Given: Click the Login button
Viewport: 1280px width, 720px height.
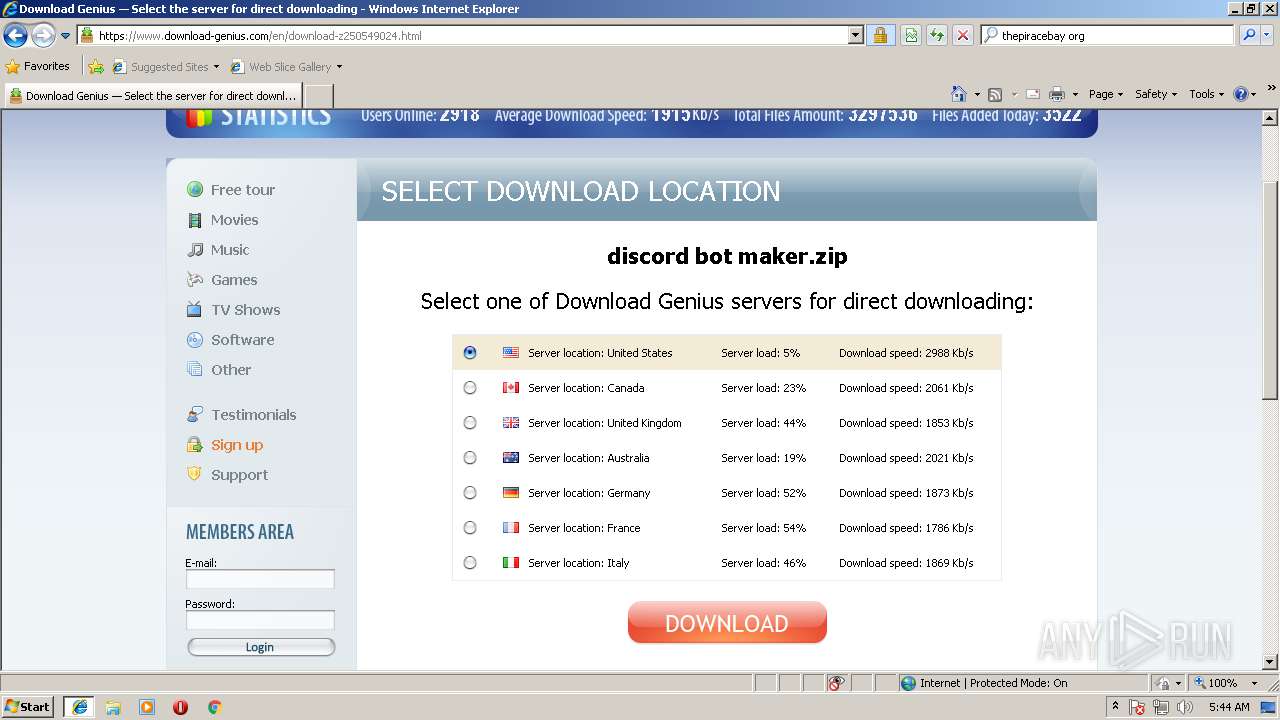Looking at the screenshot, I should [x=260, y=647].
